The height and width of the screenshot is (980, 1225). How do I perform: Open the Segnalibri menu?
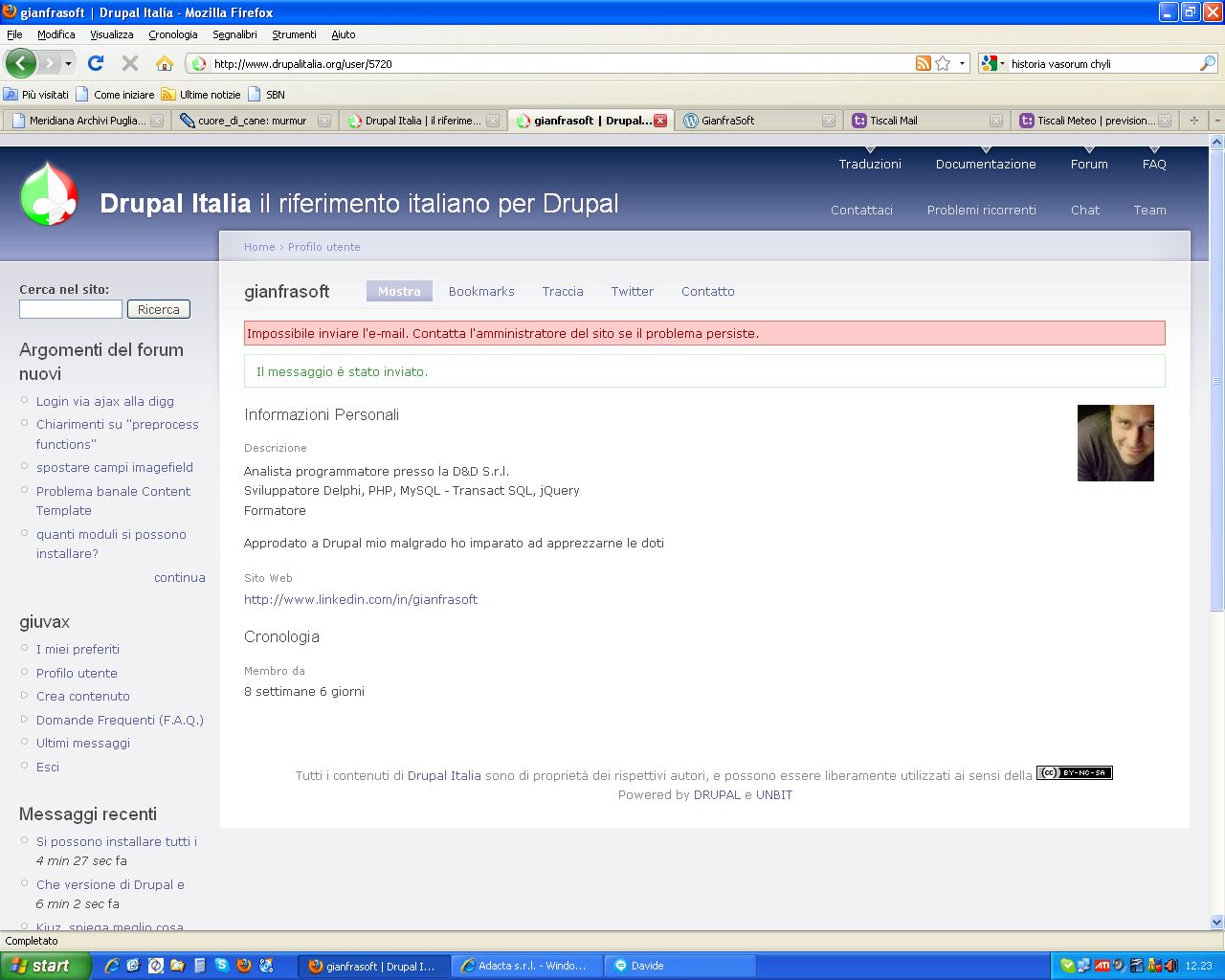point(234,34)
